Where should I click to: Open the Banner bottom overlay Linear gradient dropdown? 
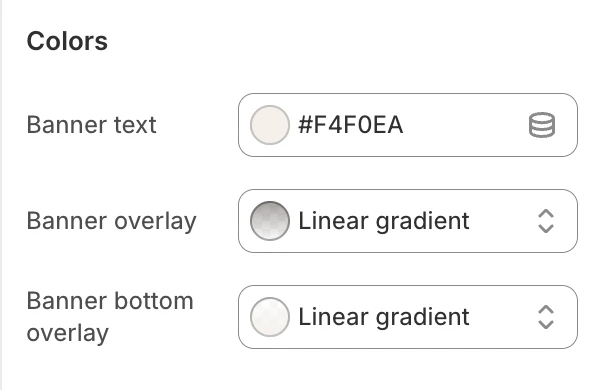click(408, 317)
